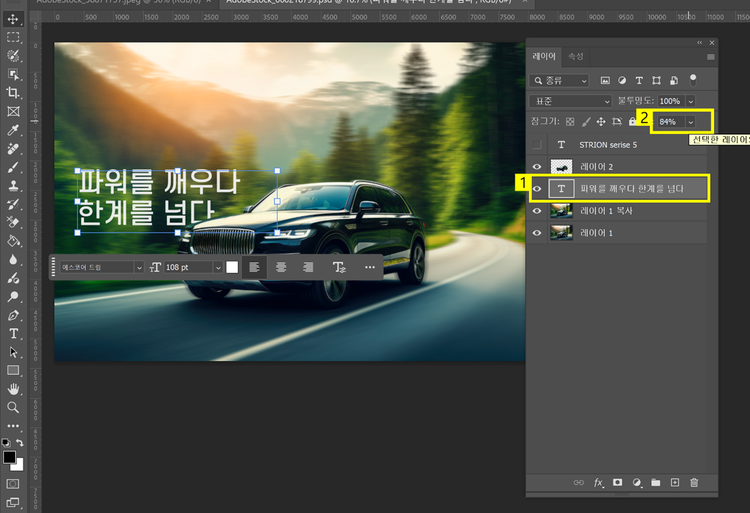Image resolution: width=750 pixels, height=513 pixels.
Task: Left align the text
Action: (x=254, y=267)
